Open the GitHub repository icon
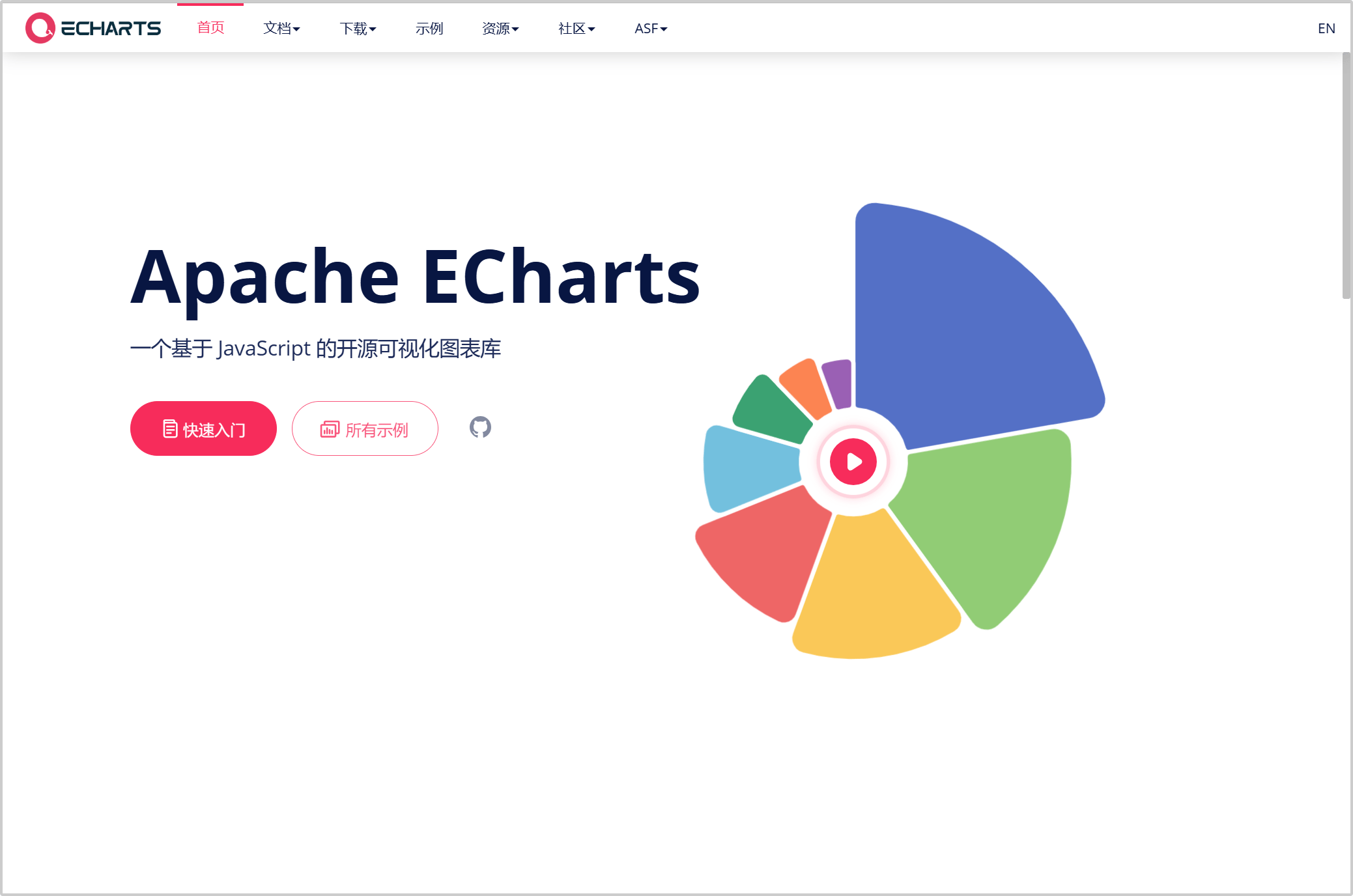Image resolution: width=1353 pixels, height=896 pixels. point(480,427)
